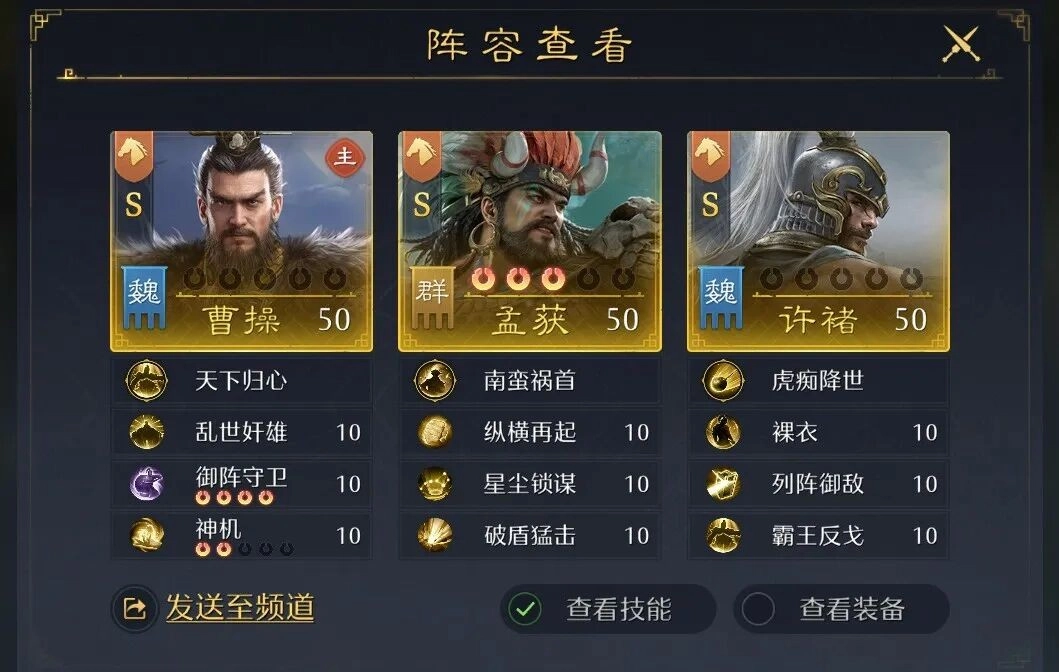Select the 纵横再起 skill row
The height and width of the screenshot is (672, 1059).
(x=530, y=432)
